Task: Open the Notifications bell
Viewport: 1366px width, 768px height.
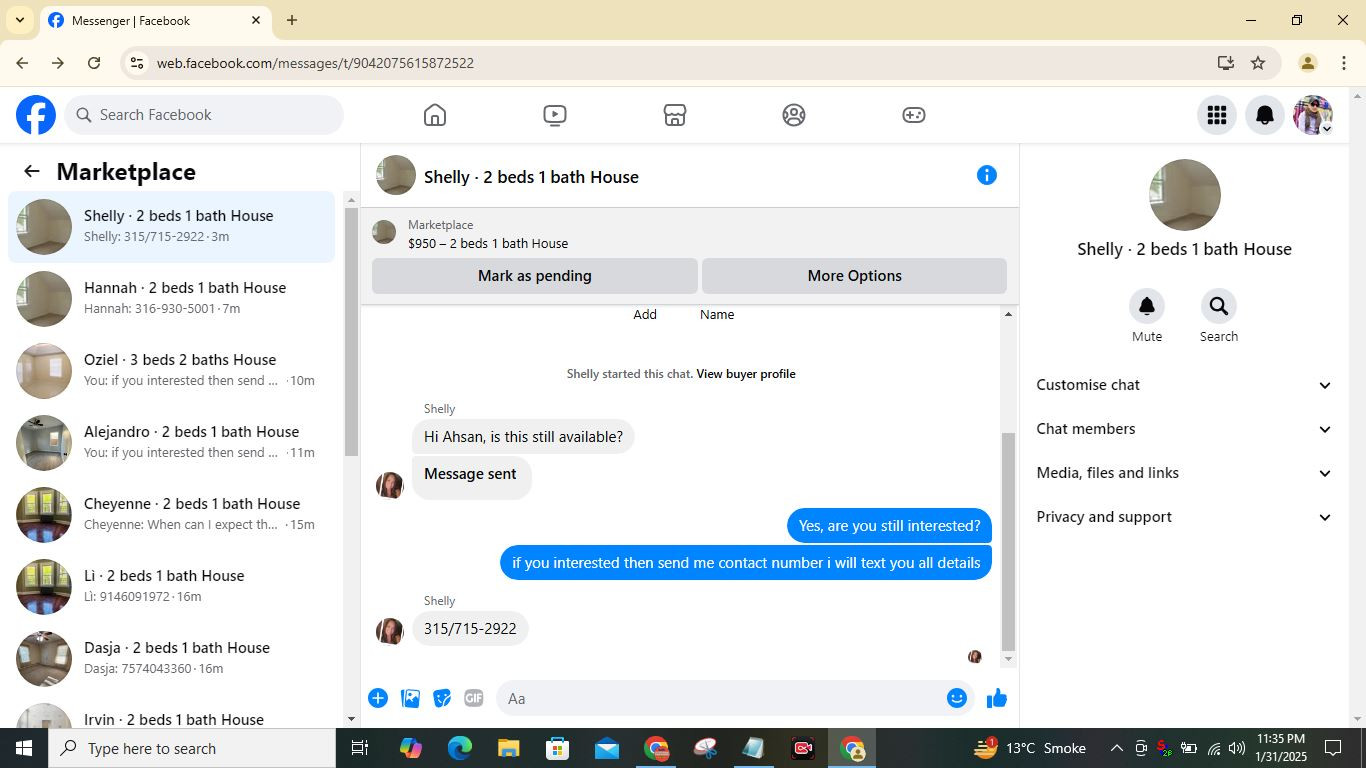Action: coord(1265,115)
